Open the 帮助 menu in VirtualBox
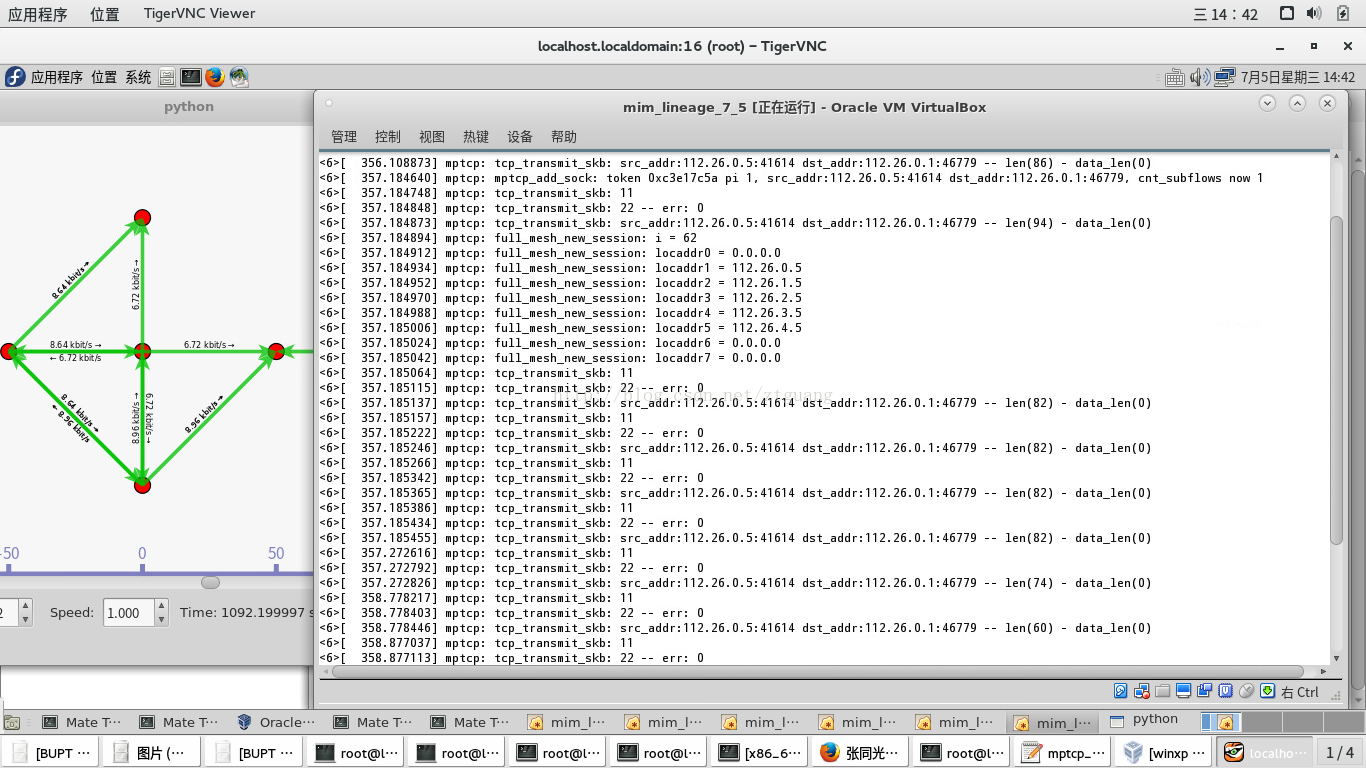This screenshot has width=1366, height=768. 564,137
